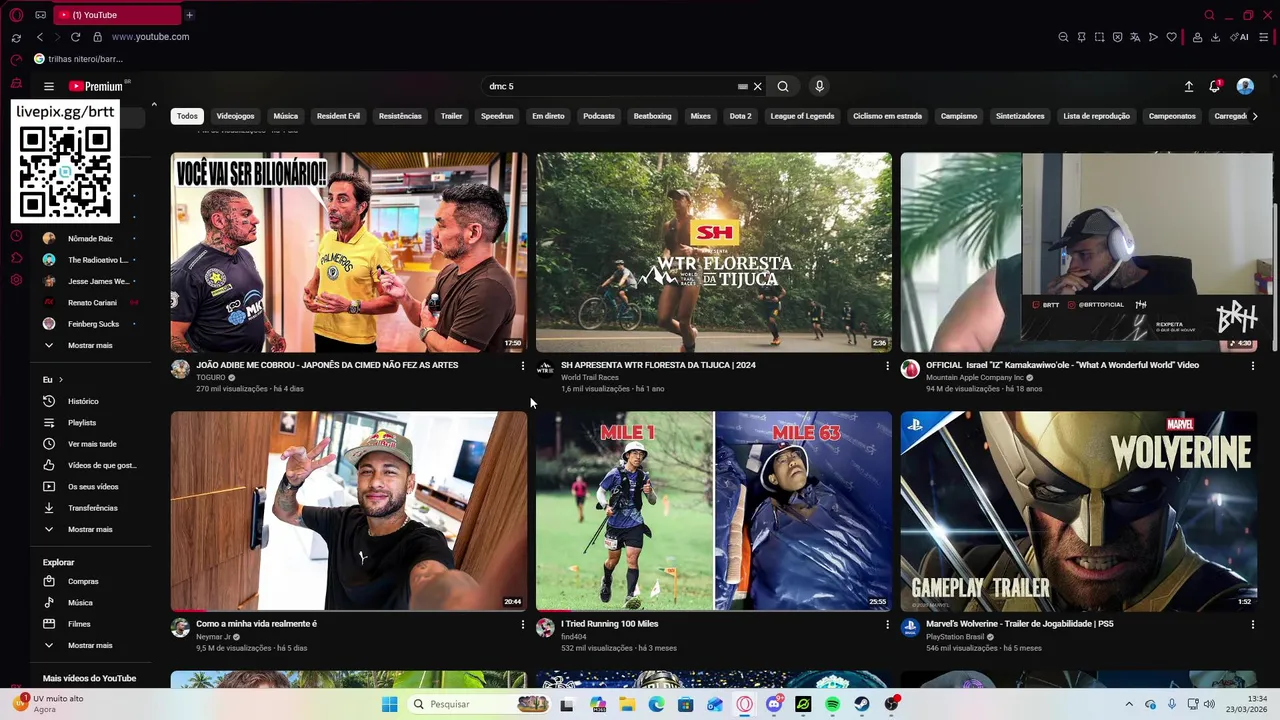The image size is (1280, 720).
Task: Open options menu for João Adibe video
Action: pyautogui.click(x=522, y=366)
